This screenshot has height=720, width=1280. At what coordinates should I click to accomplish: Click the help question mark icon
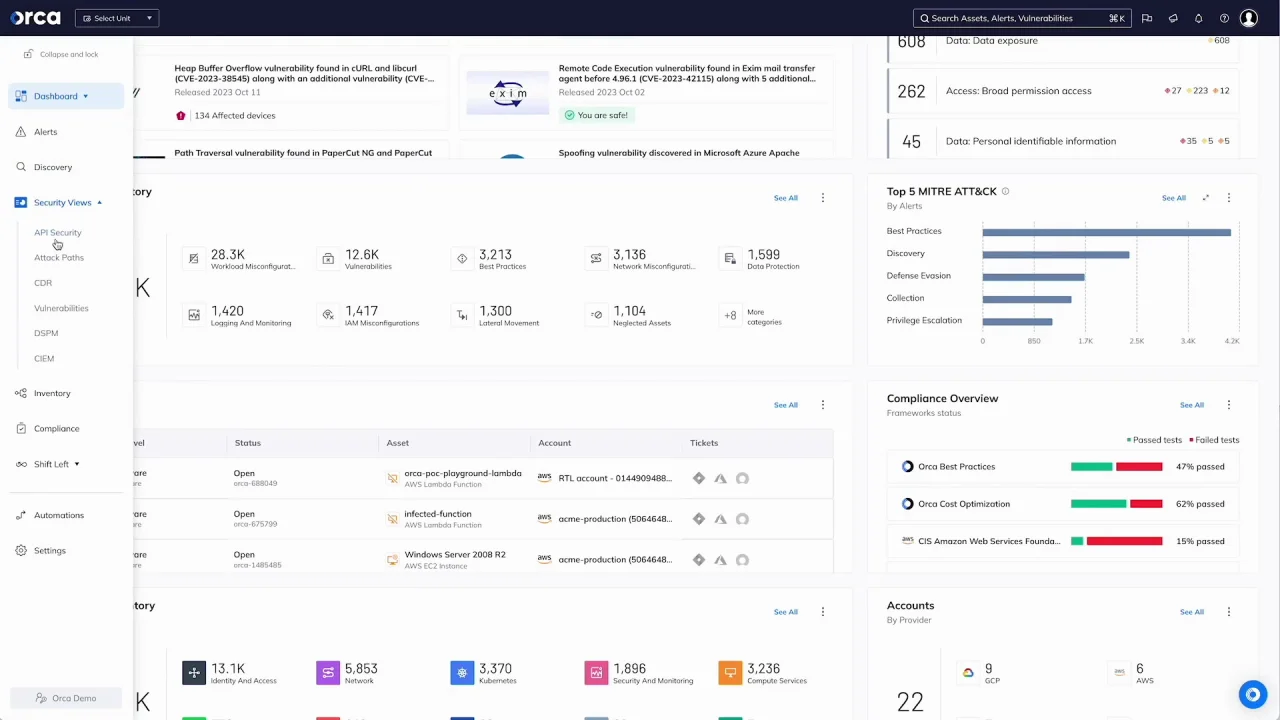1224,18
